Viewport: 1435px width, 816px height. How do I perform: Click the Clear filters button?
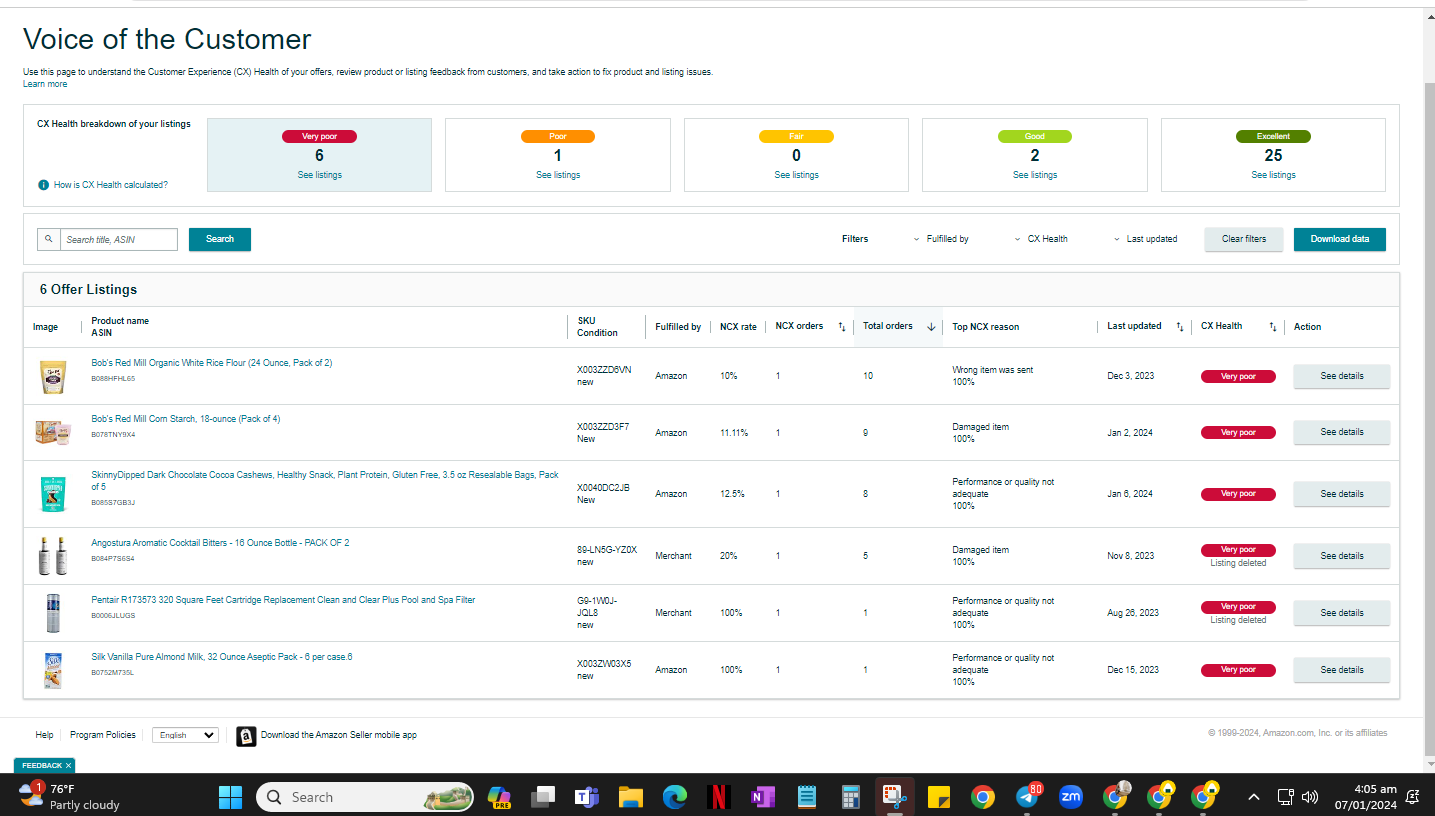coord(1244,239)
